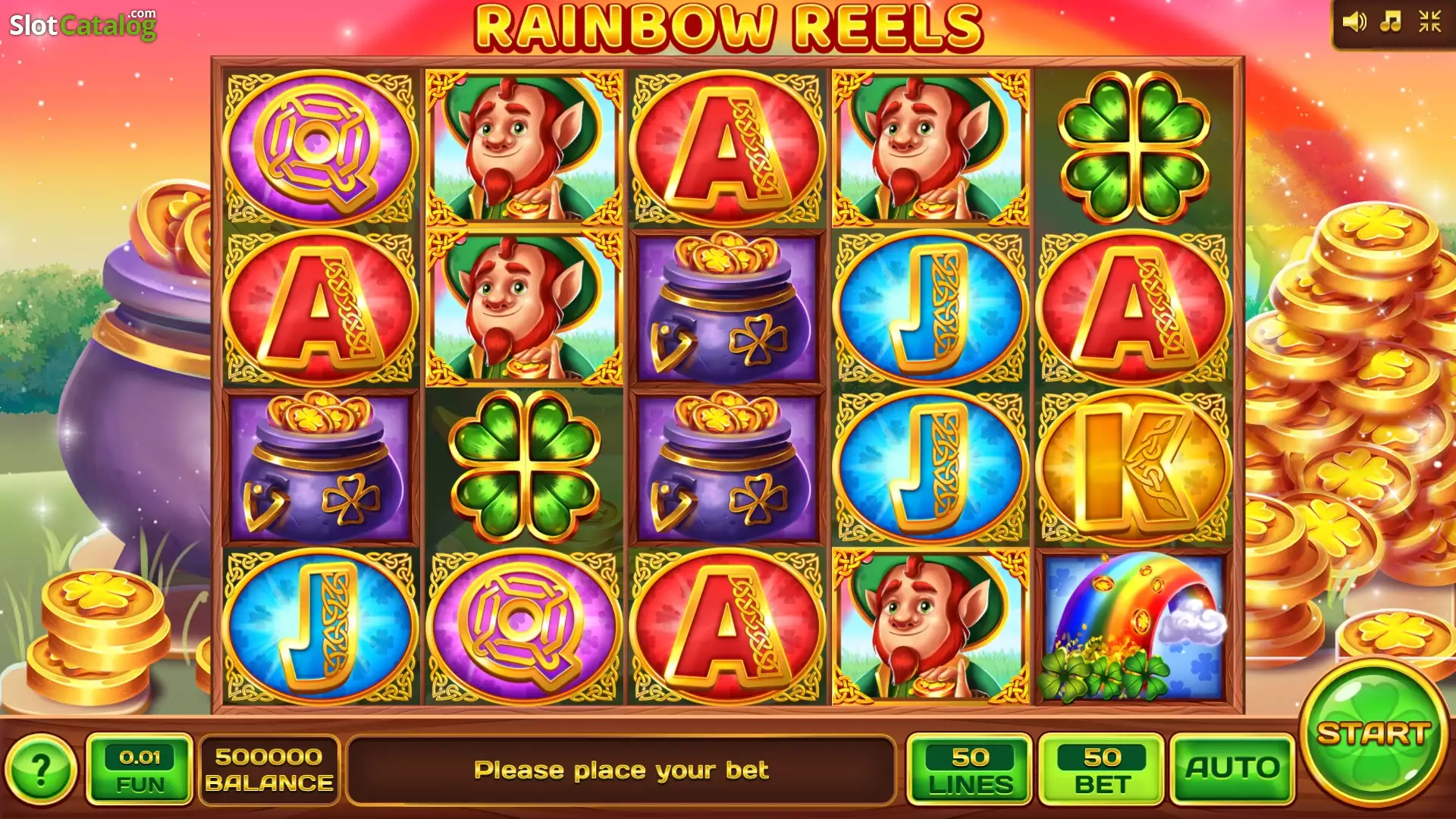Viewport: 1456px width, 819px height.
Task: Click the leprechaun in the bottom row
Action: tap(931, 626)
